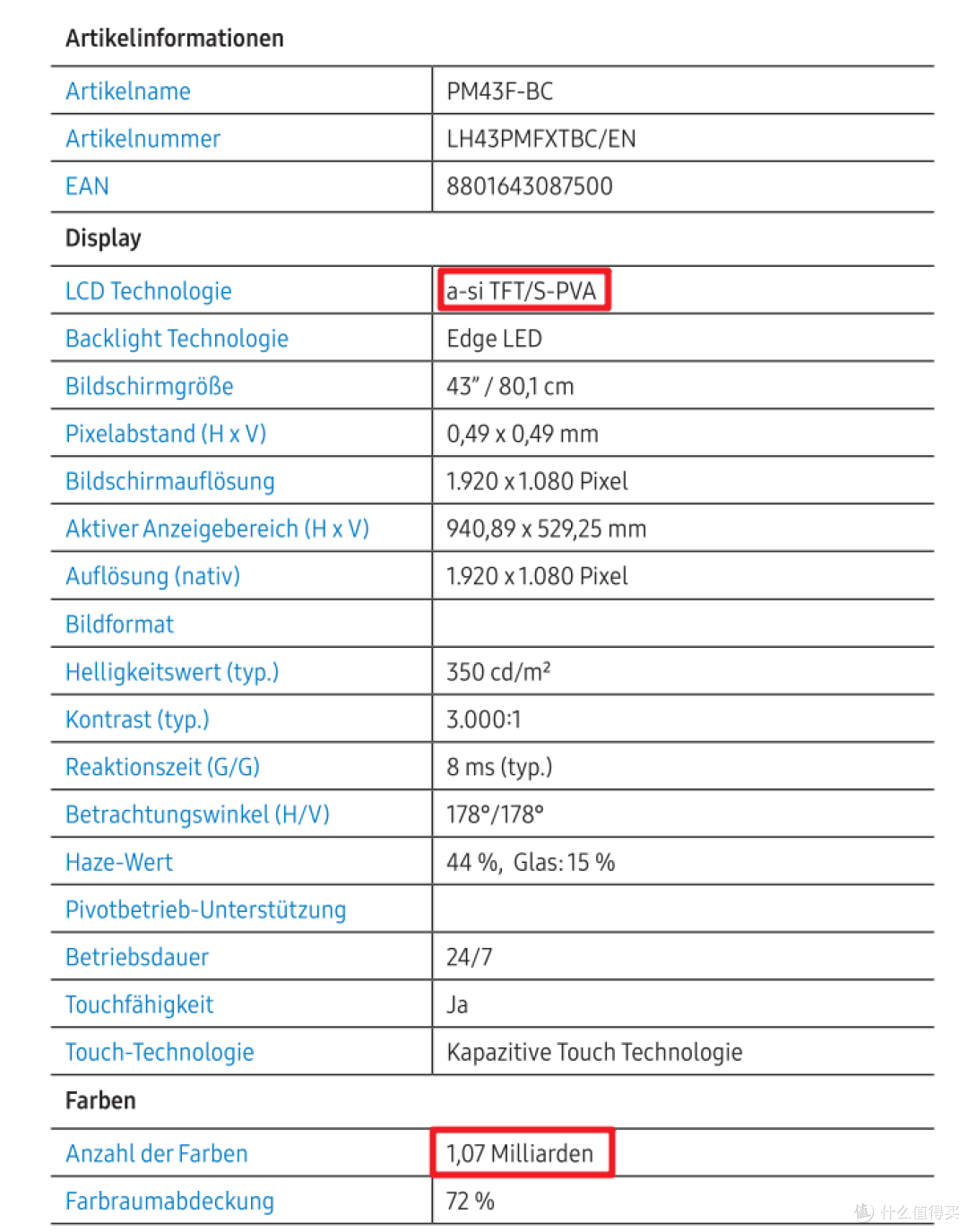The width and height of the screenshot is (968, 1232).
Task: Select the Kontrast (typ.) label
Action: (137, 719)
